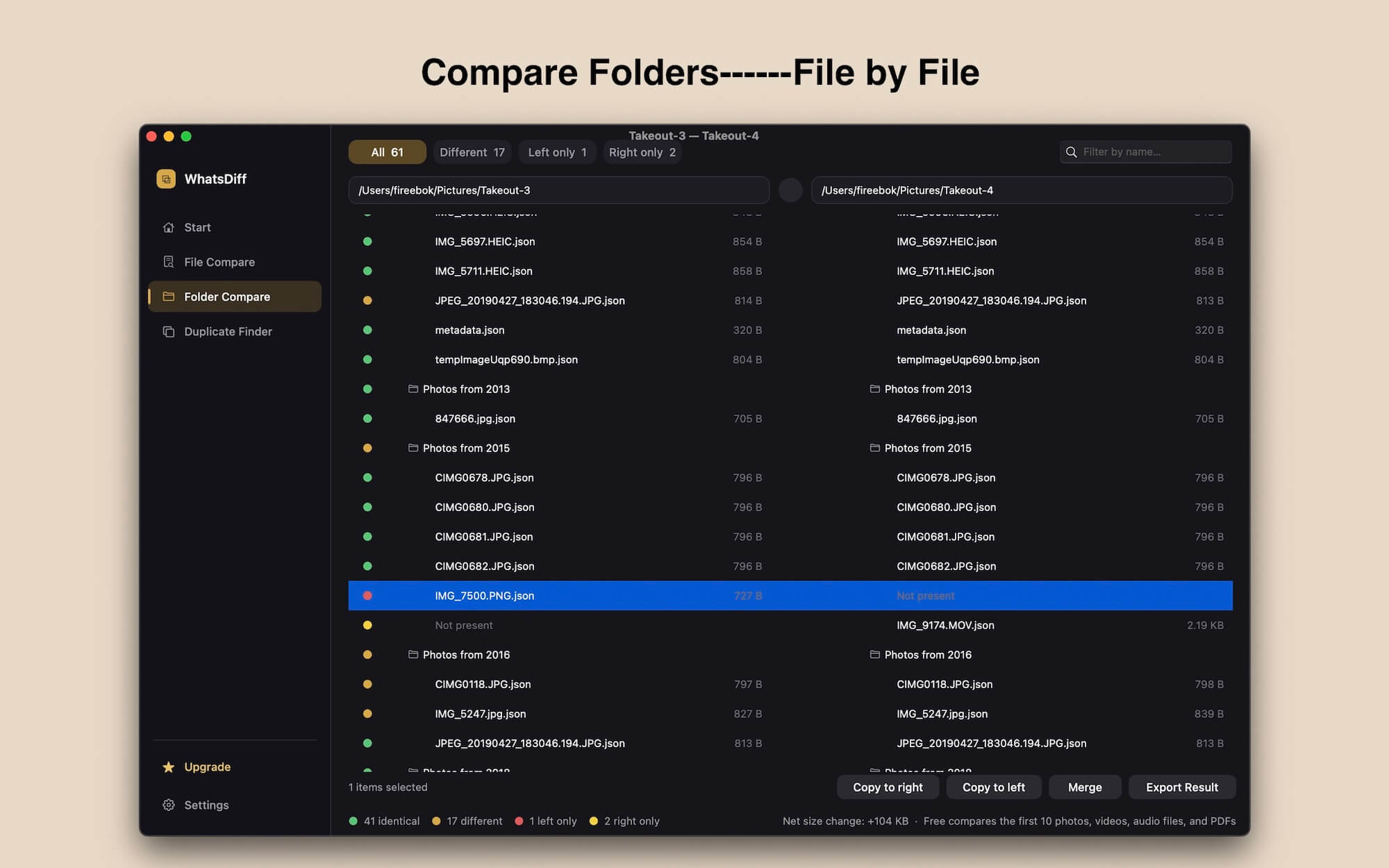
Task: Select the left metadata.json row
Action: pyautogui.click(x=469, y=330)
